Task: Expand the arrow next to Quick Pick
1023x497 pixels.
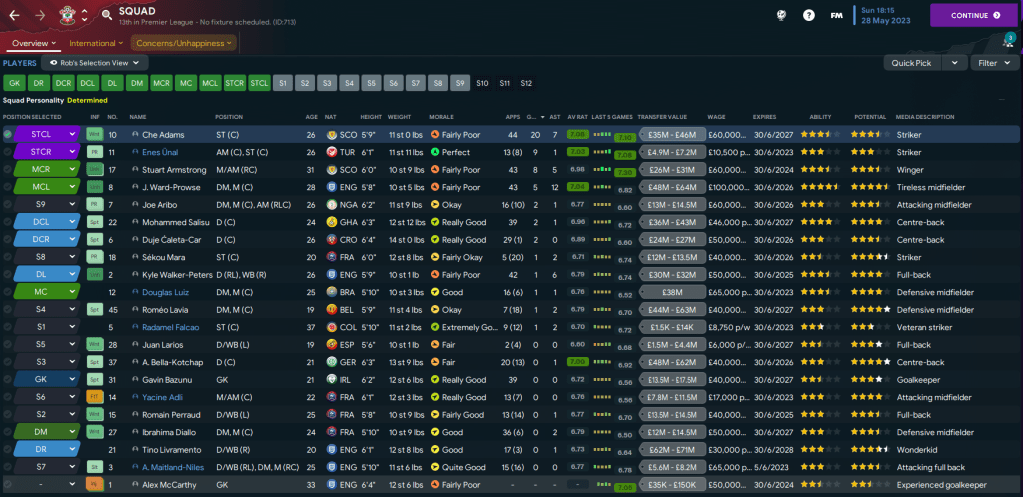Action: point(956,62)
